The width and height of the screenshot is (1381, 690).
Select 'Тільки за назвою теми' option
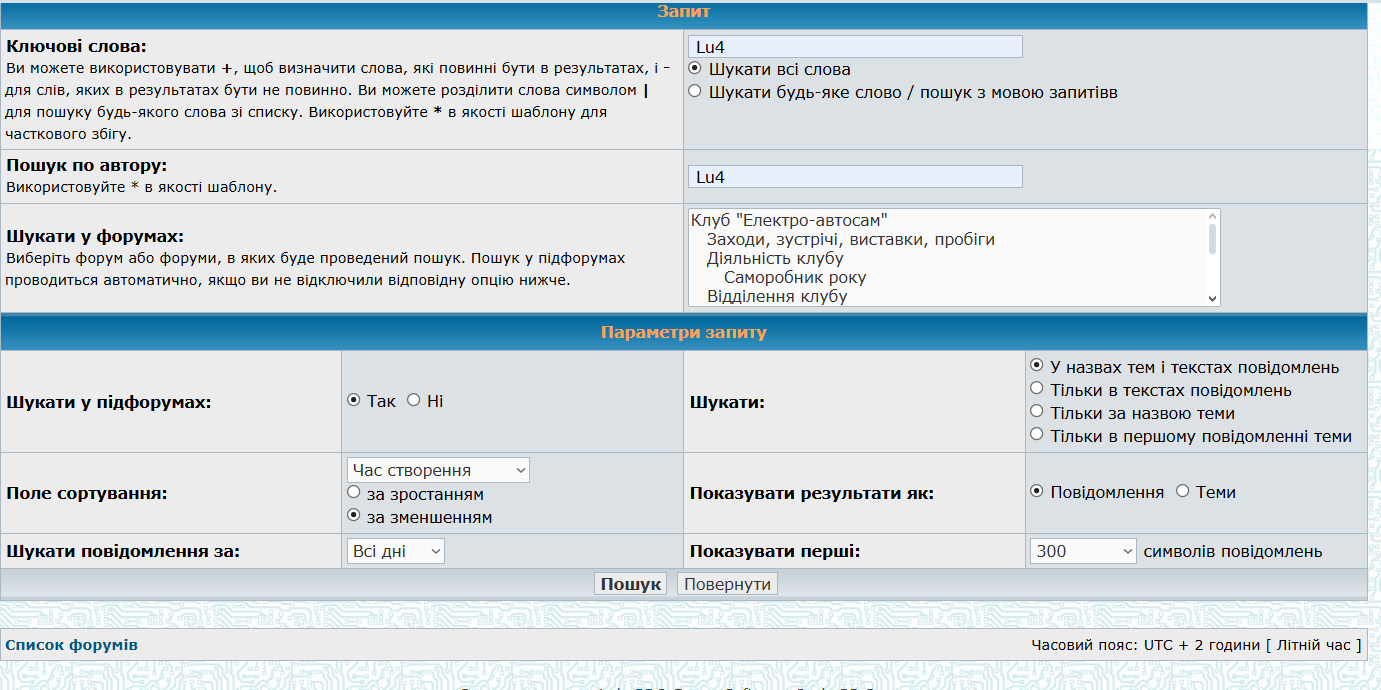pos(1037,412)
